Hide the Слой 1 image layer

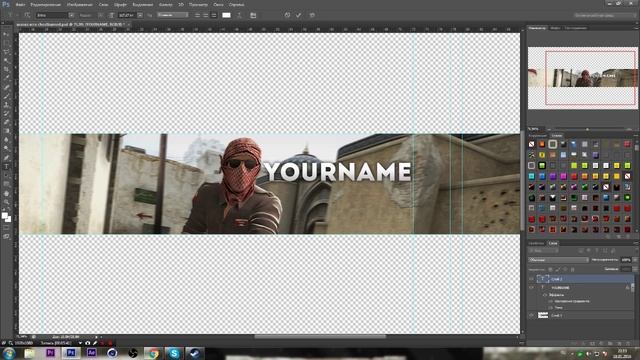point(531,315)
